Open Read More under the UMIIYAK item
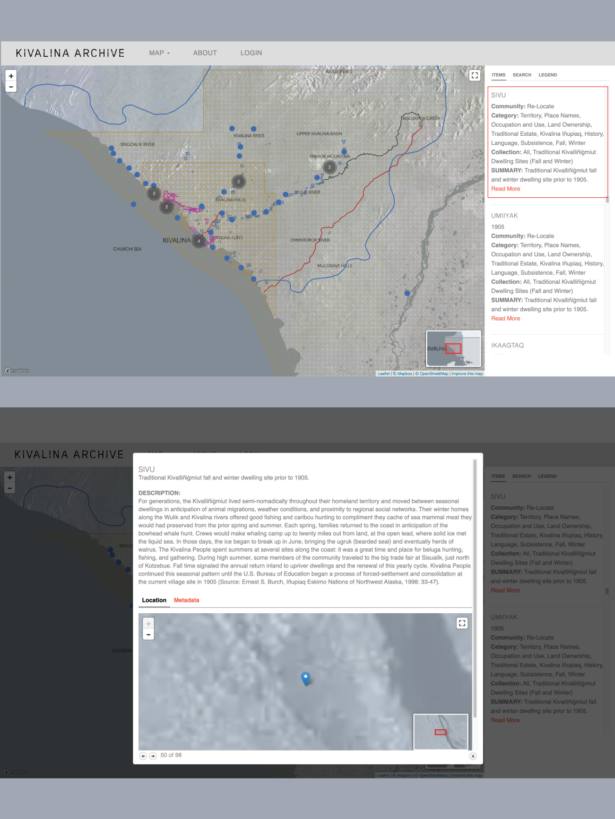This screenshot has height=819, width=615. coord(505,318)
